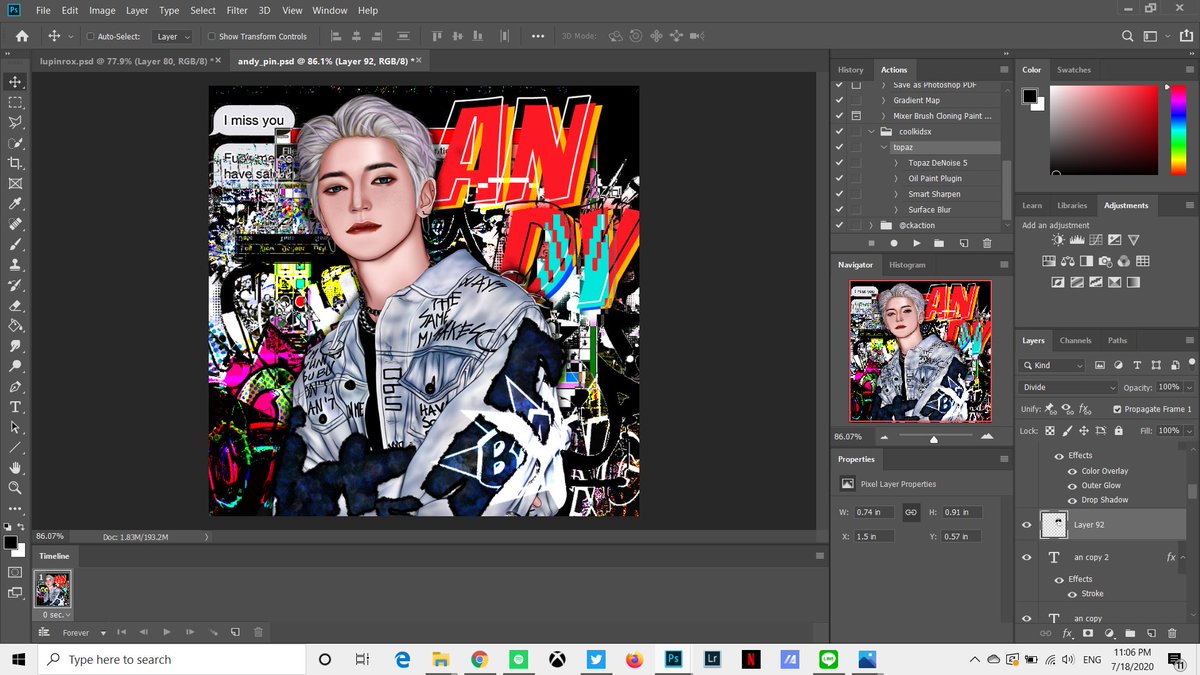This screenshot has width=1200, height=675.
Task: Play the timeline animation
Action: click(167, 632)
